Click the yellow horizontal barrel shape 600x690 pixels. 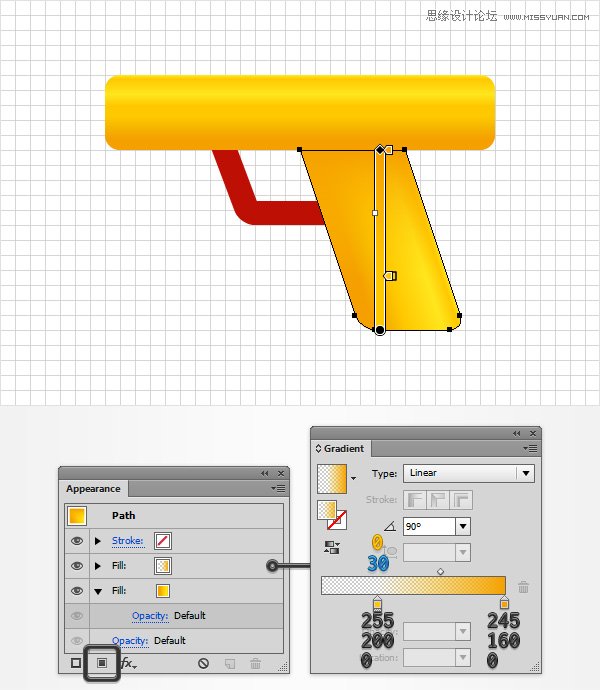click(x=300, y=113)
